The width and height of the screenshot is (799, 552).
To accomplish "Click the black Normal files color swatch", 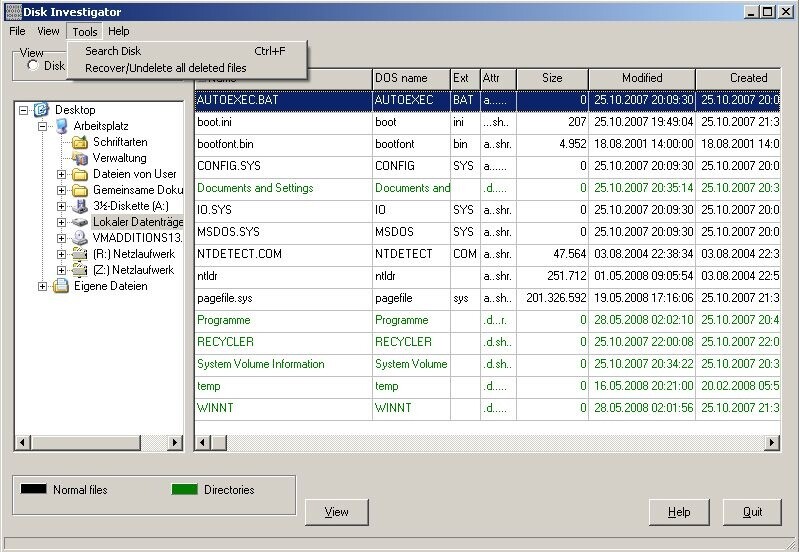I will pos(34,489).
